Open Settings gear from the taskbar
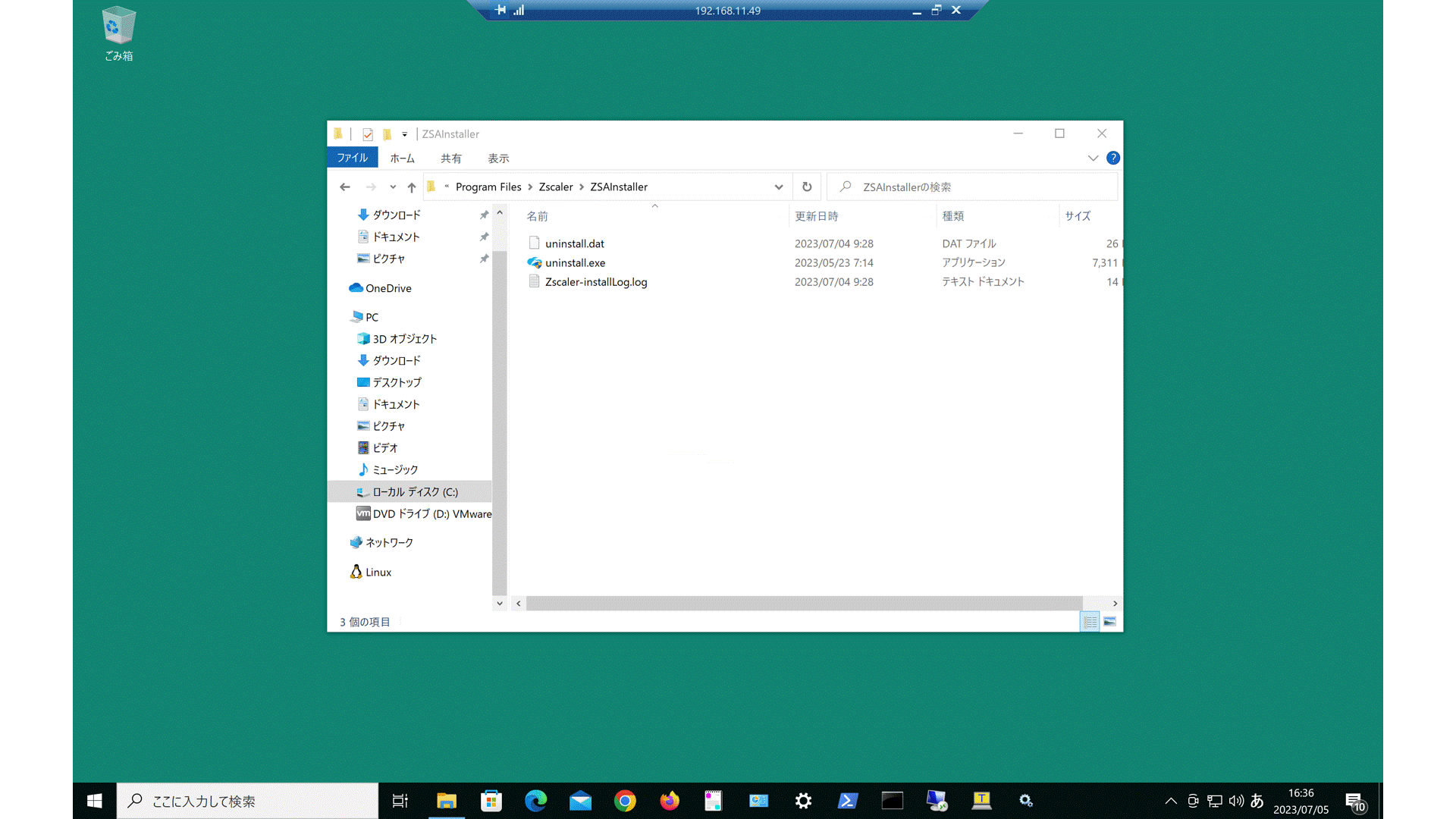The width and height of the screenshot is (1456, 819). (x=803, y=801)
